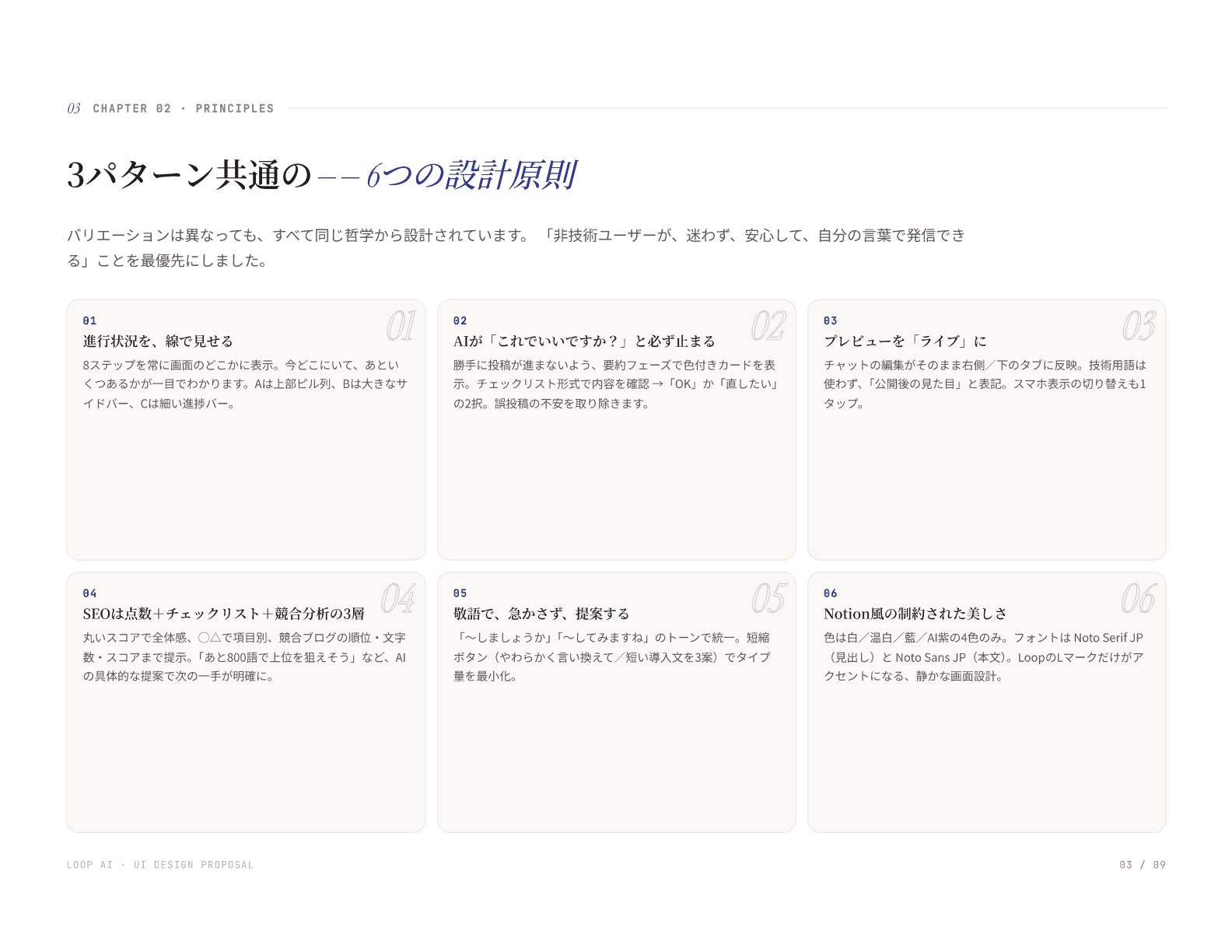Screen dimensions: 1232x952
Task: Click the small blue "03" card label
Action: coord(831,320)
